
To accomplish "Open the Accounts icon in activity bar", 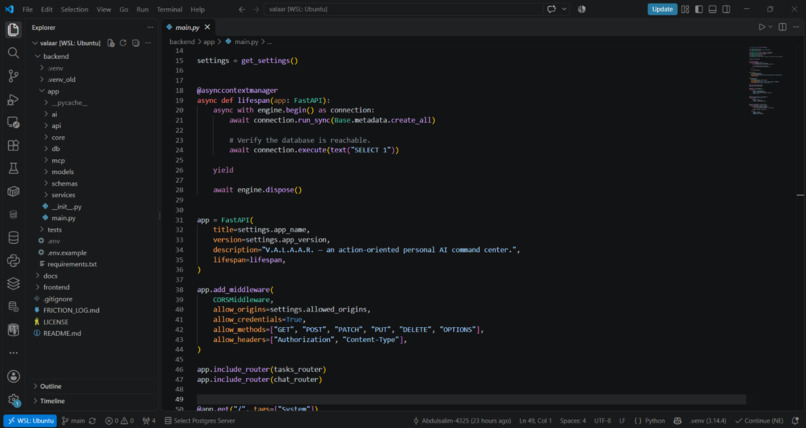I will tap(13, 376).
